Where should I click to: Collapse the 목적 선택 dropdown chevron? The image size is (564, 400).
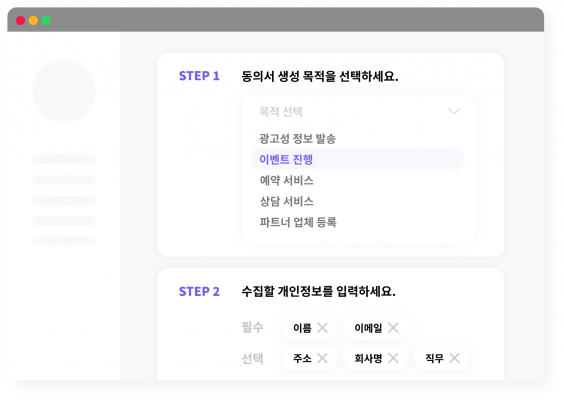point(454,111)
